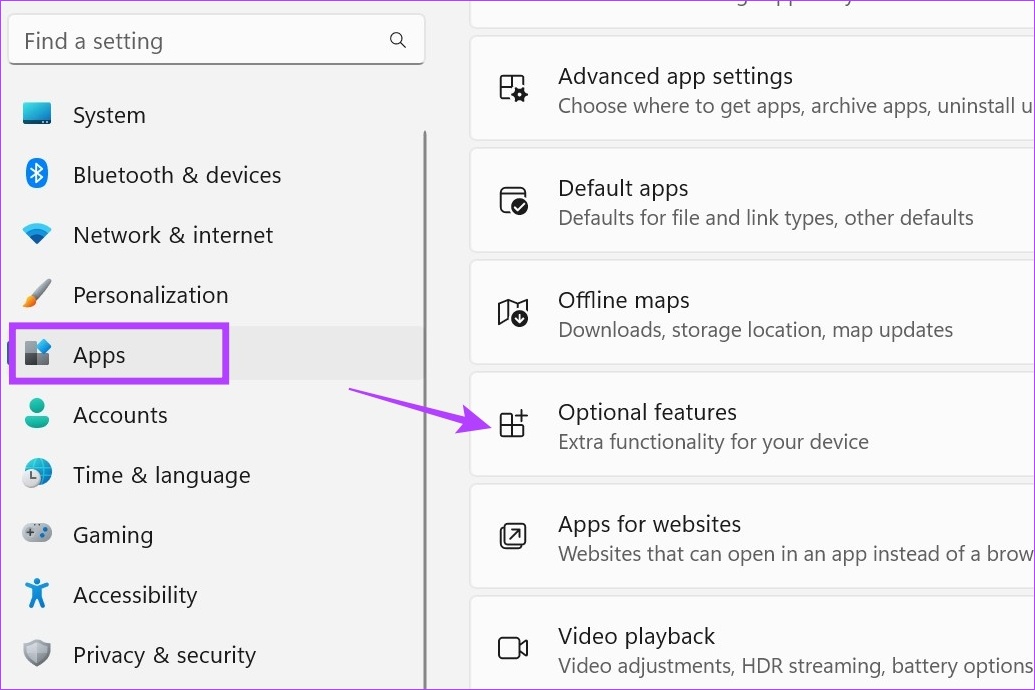Click the Default apps checkmark icon
1035x690 pixels.
point(513,201)
